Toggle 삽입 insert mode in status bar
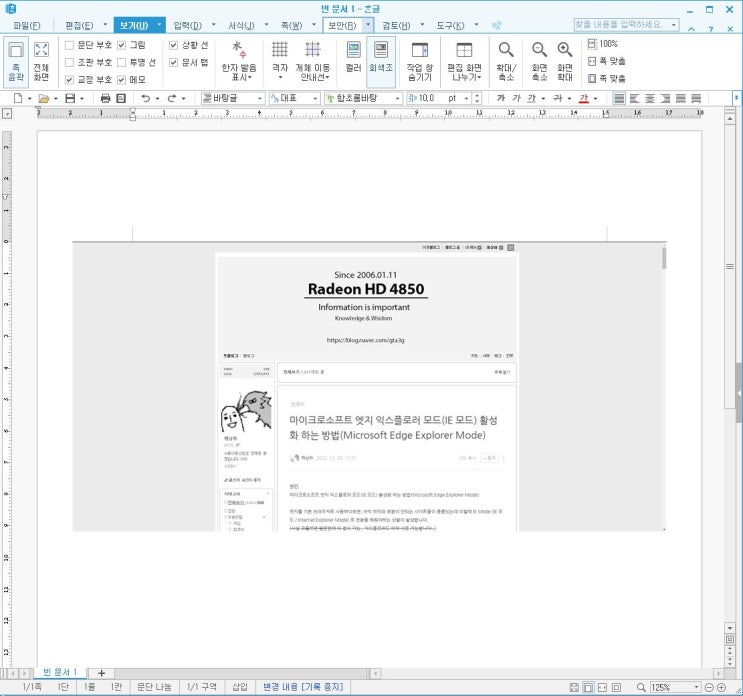 point(240,687)
